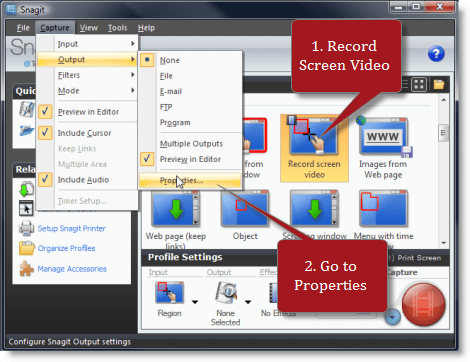Toggle Preview in Editor in Output submenu
Image resolution: width=470 pixels, height=362 pixels.
pos(190,159)
